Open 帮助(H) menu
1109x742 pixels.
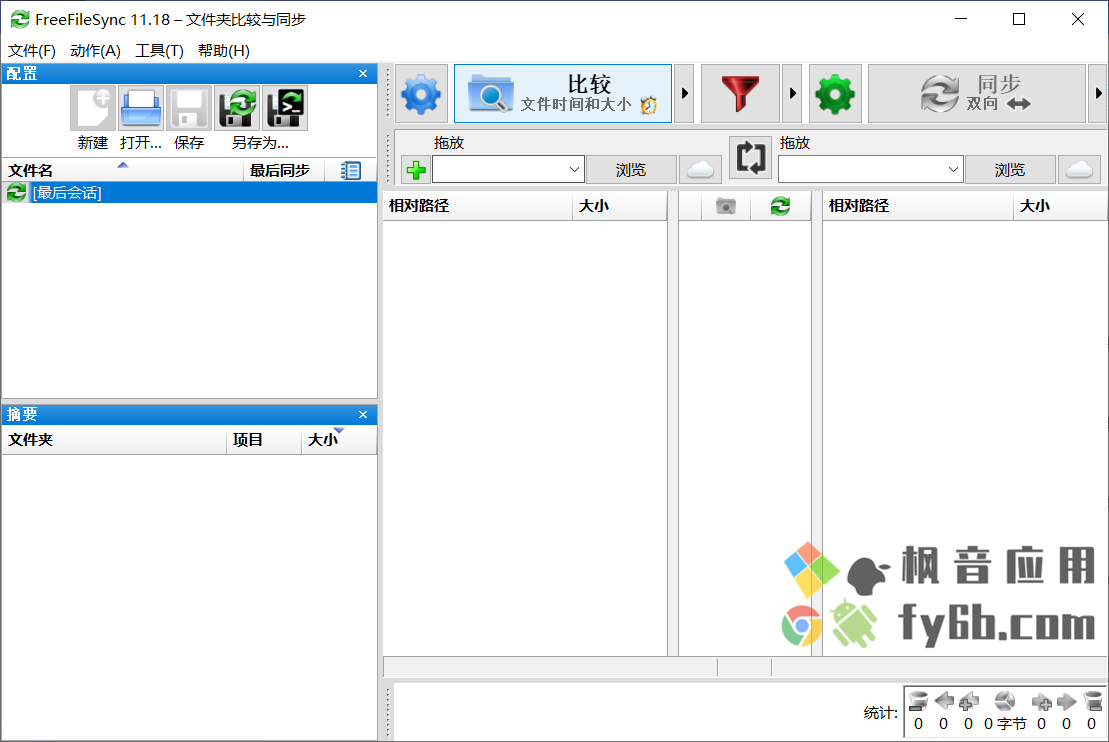click(x=223, y=51)
